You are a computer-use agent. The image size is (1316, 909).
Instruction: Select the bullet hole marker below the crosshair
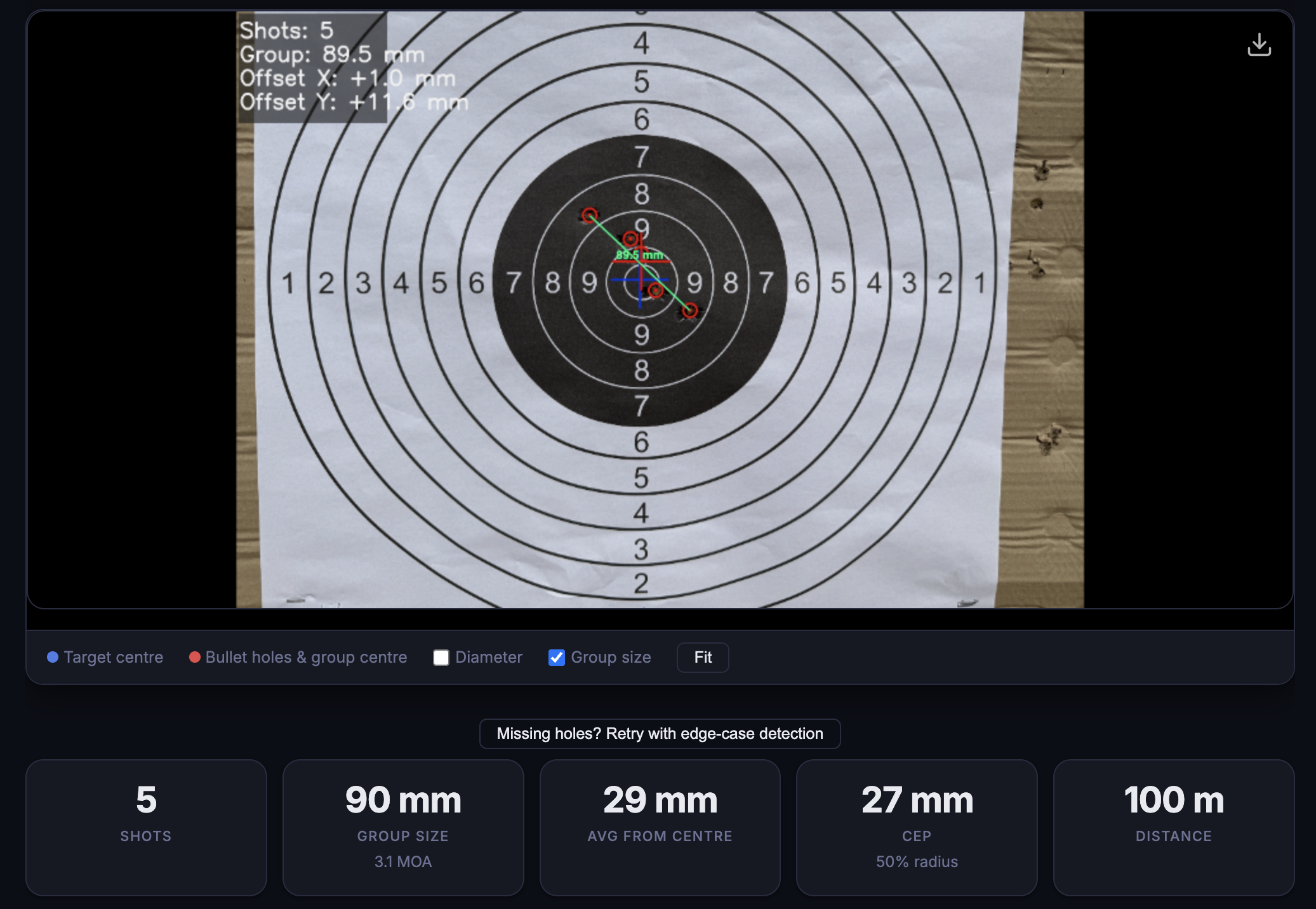(x=656, y=290)
